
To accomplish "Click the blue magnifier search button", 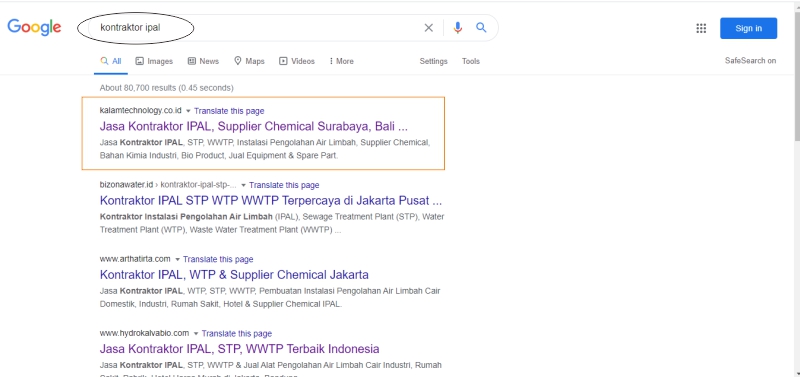I will (x=481, y=28).
